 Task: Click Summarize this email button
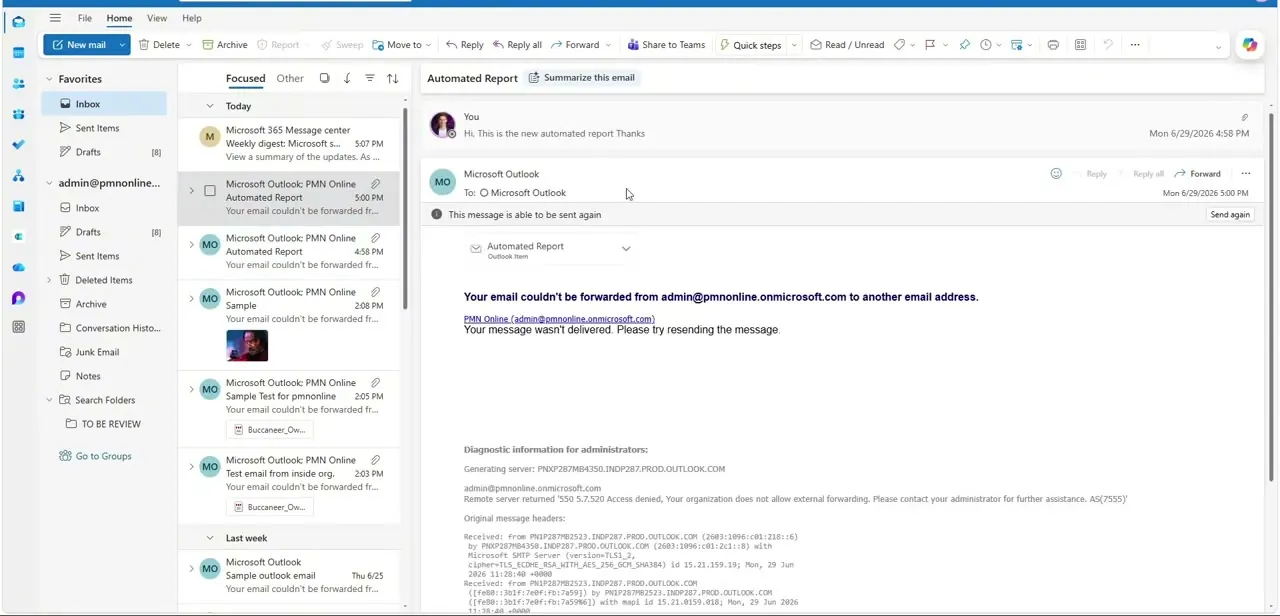click(582, 77)
